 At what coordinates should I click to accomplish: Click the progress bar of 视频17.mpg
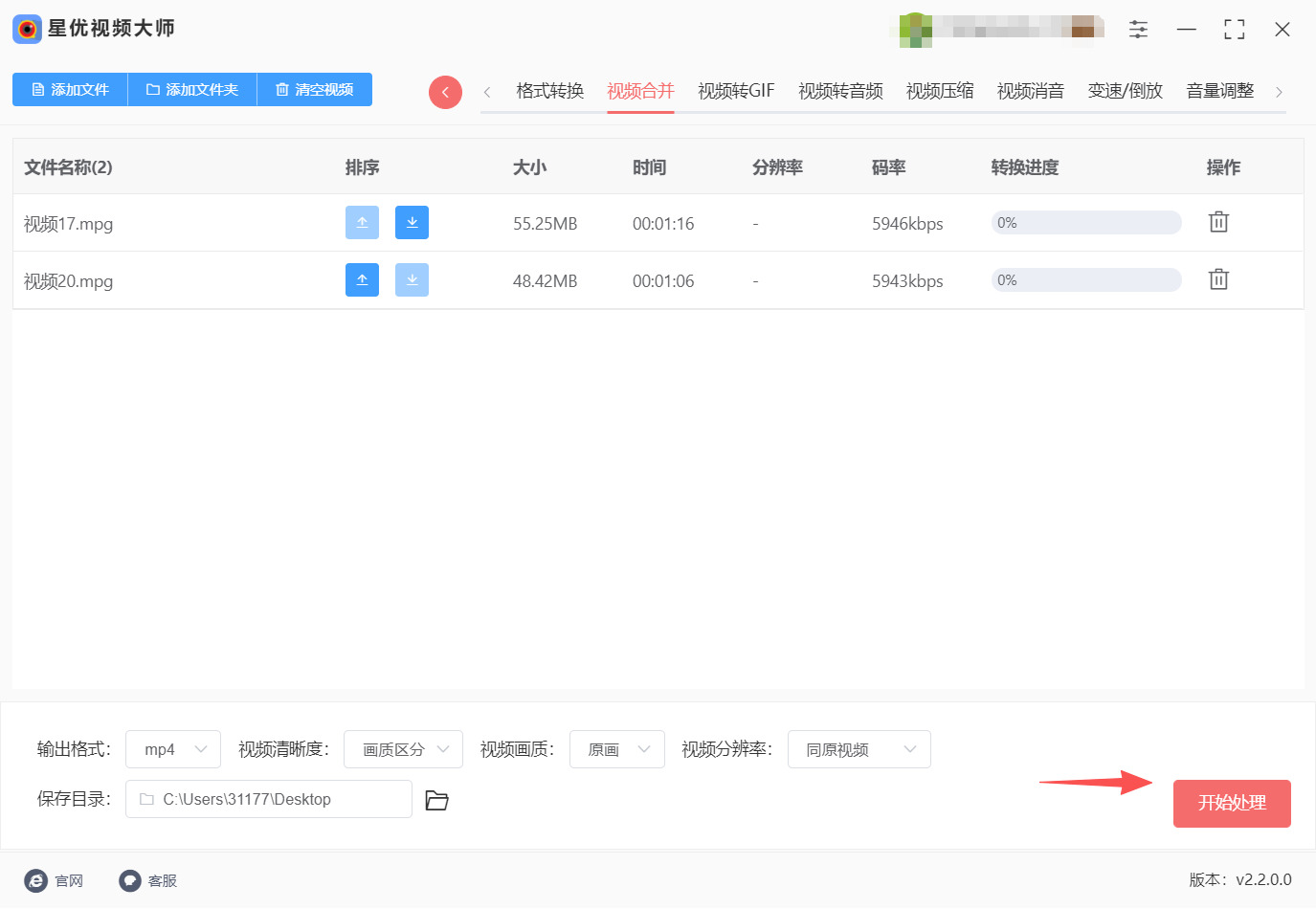[1086, 223]
